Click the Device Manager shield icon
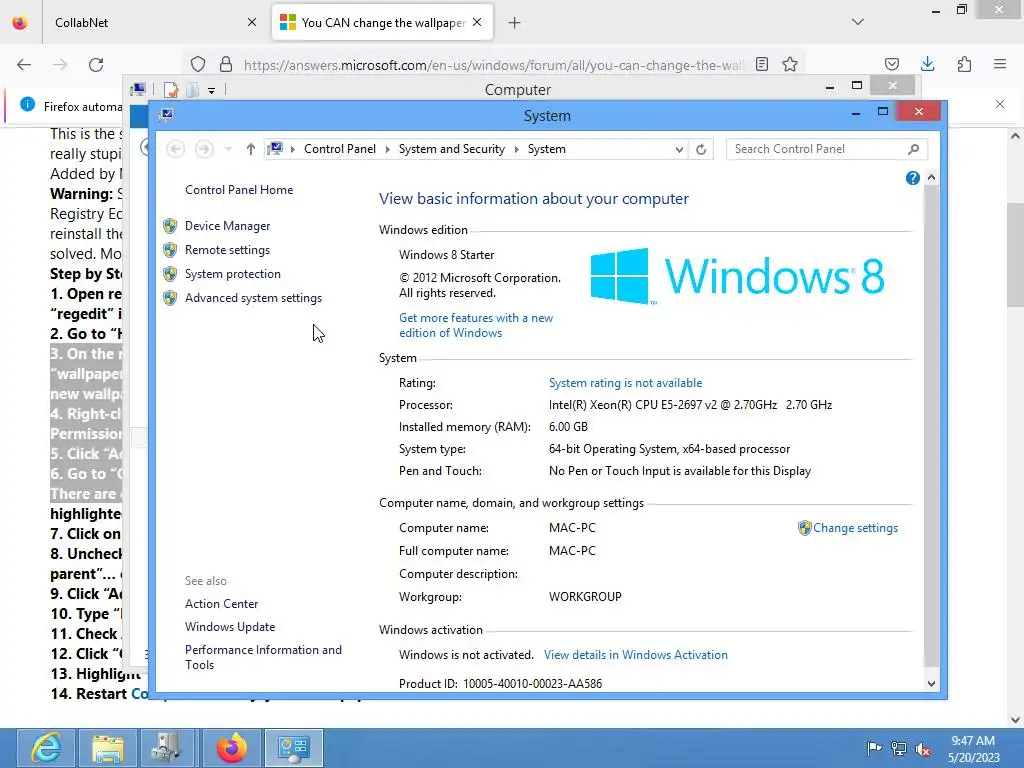1024x768 pixels. click(170, 226)
